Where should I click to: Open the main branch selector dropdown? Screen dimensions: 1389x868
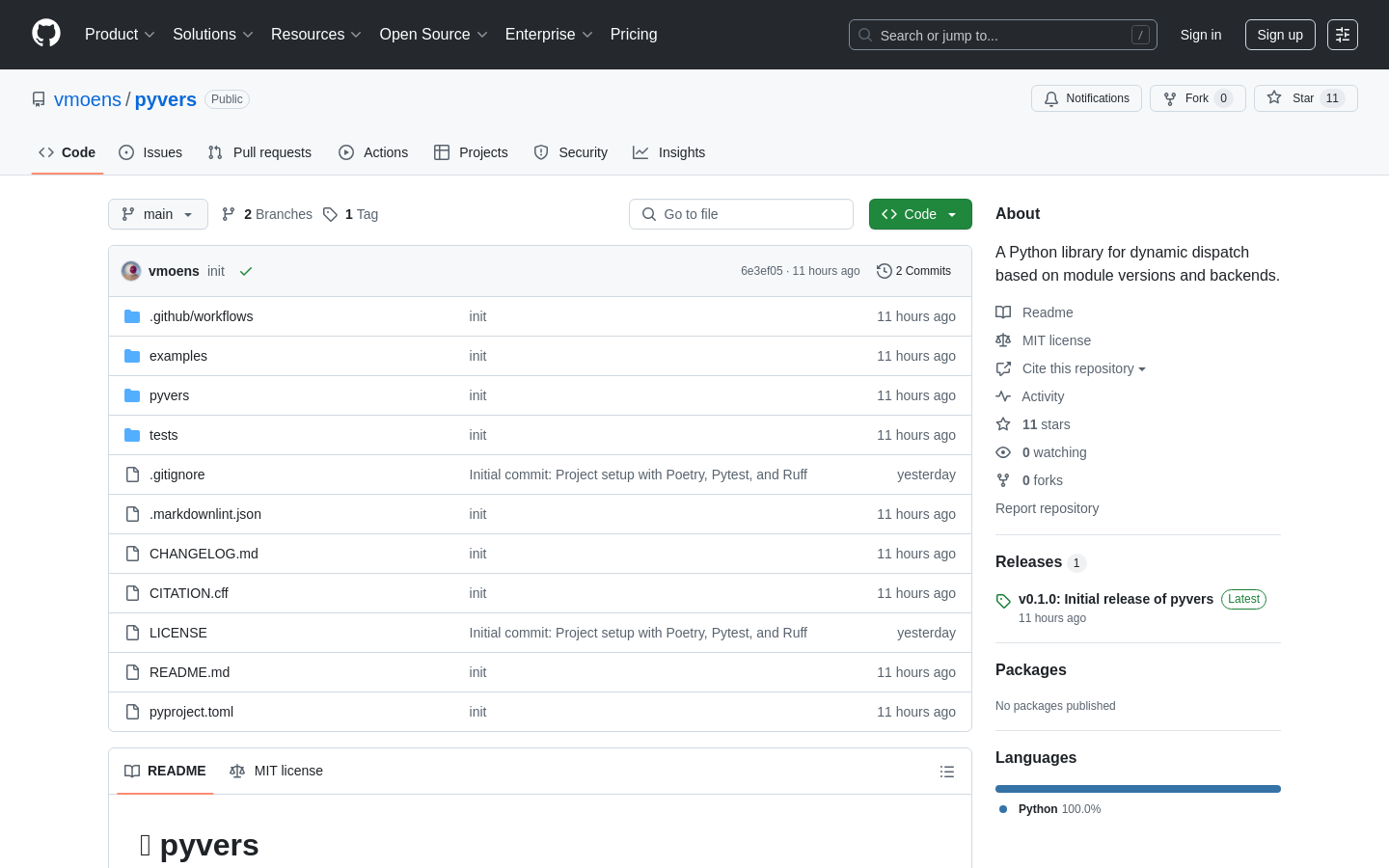pos(158,214)
